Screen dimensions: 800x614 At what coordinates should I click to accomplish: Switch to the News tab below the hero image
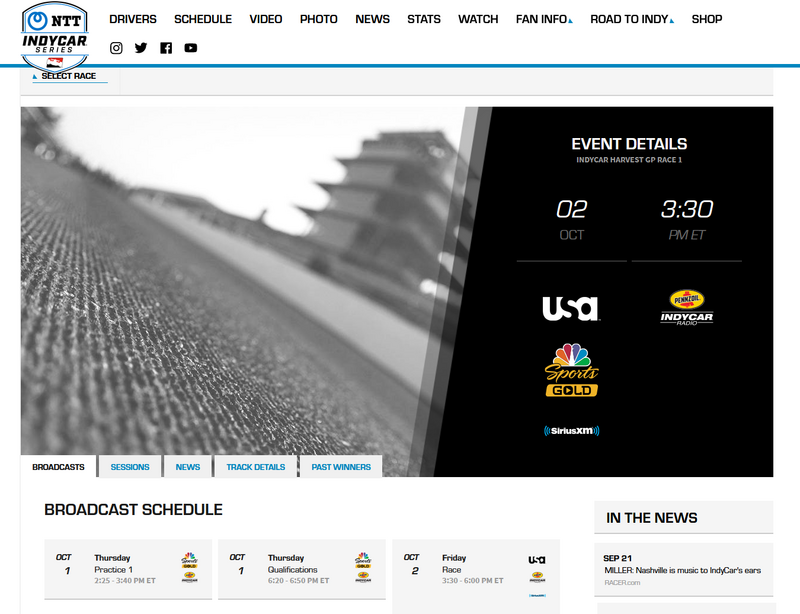pos(188,466)
